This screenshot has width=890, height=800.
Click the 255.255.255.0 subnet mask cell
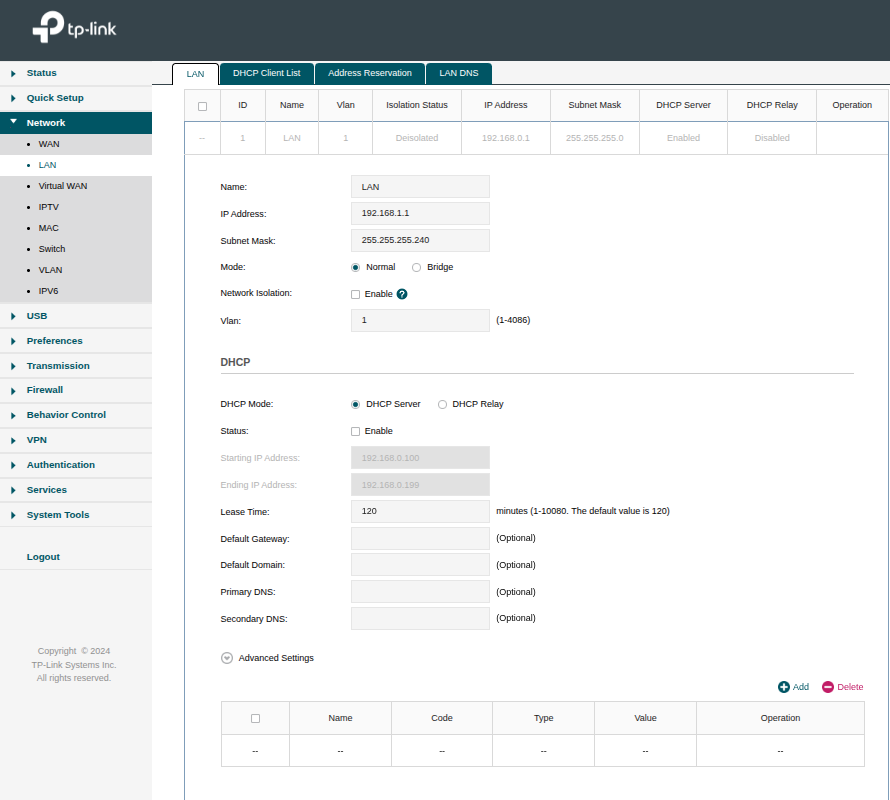(x=594, y=138)
